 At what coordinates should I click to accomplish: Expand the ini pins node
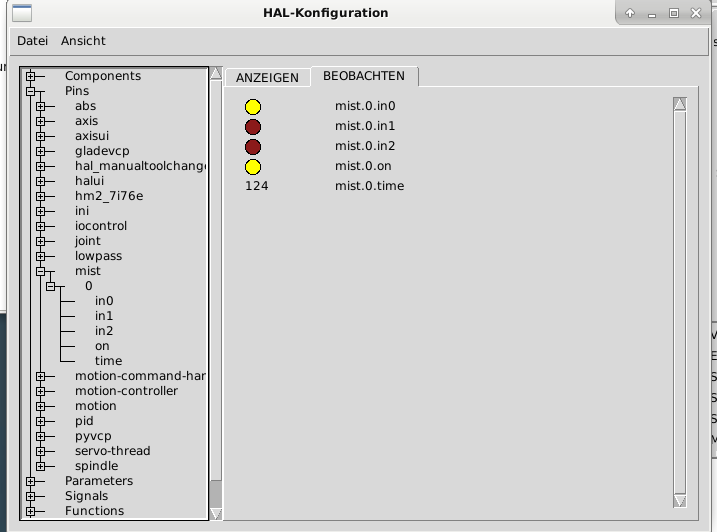(x=40, y=211)
